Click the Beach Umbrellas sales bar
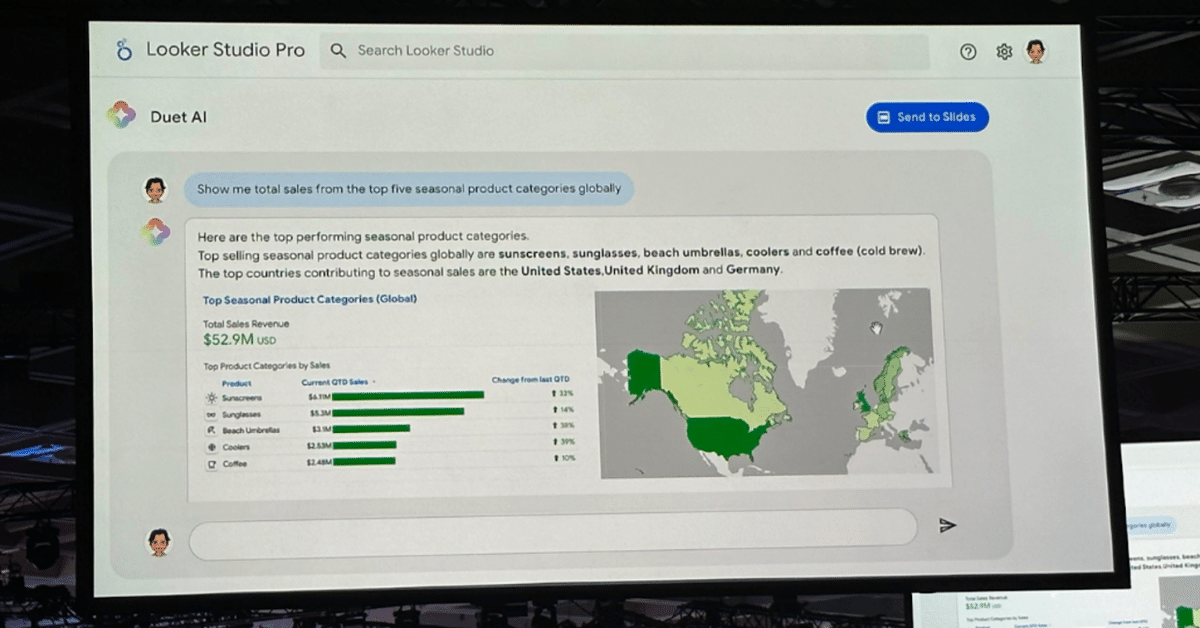The image size is (1200, 628). pos(371,429)
